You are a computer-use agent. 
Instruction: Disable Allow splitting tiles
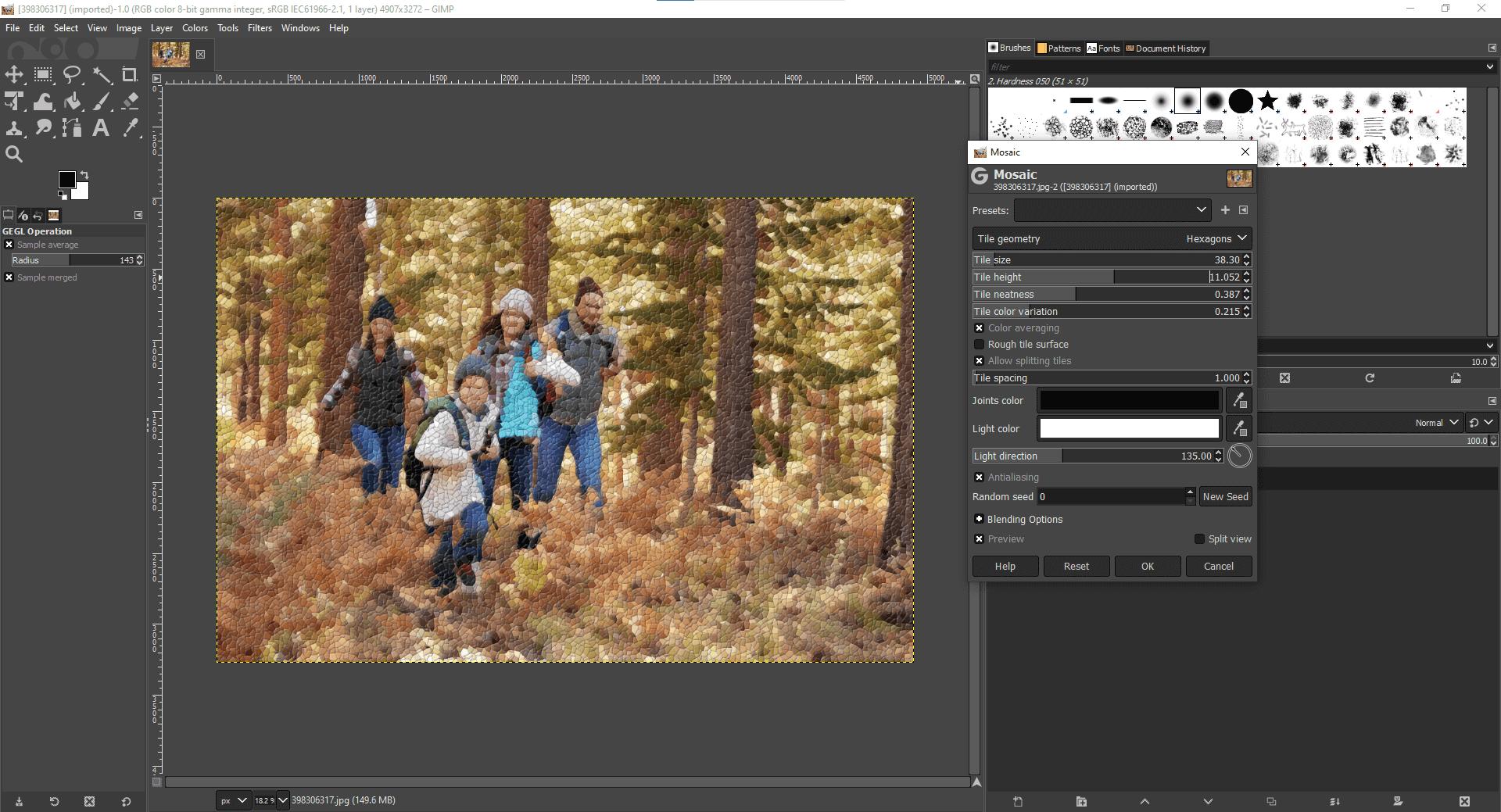tap(978, 360)
